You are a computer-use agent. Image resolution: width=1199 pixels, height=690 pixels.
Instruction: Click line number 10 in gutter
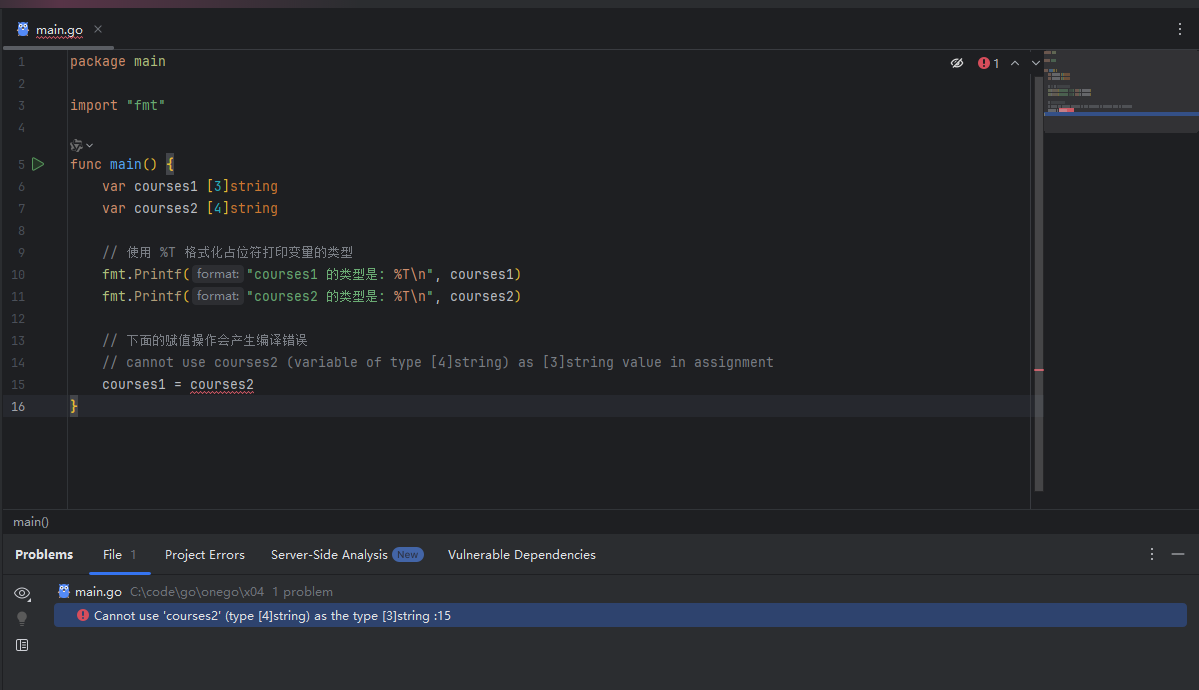coord(18,275)
